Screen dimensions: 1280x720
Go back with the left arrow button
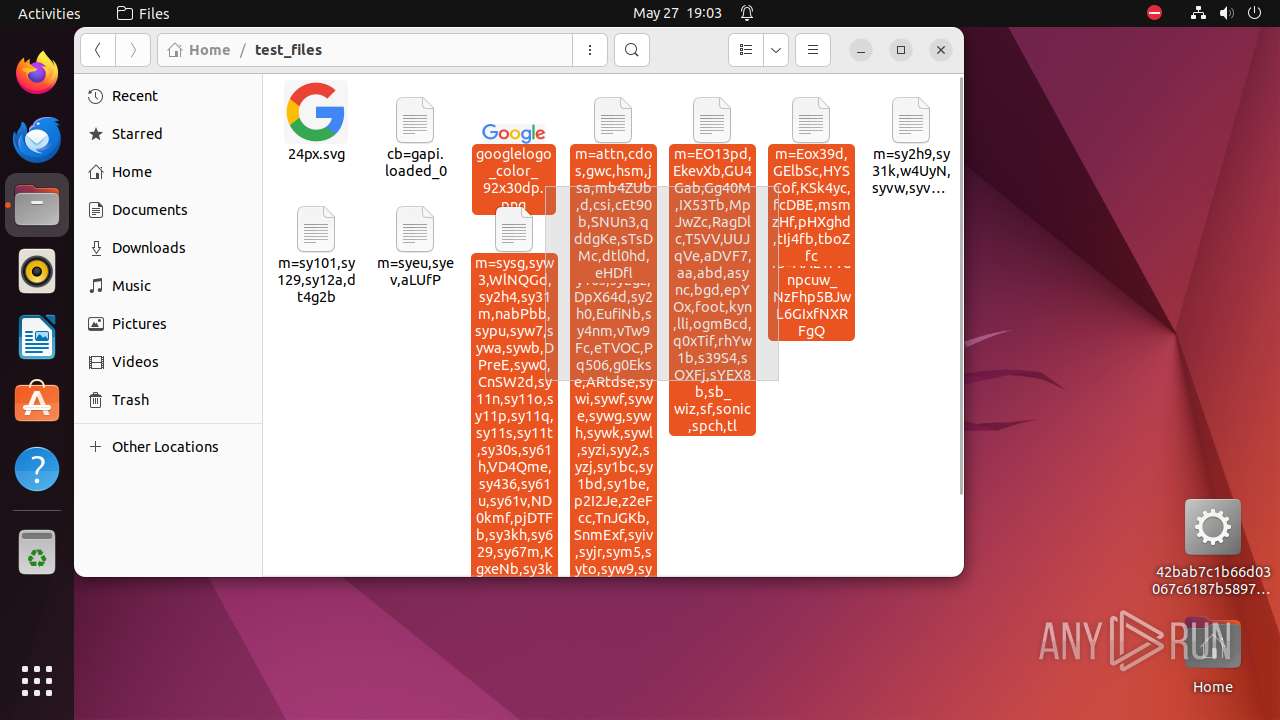point(98,50)
